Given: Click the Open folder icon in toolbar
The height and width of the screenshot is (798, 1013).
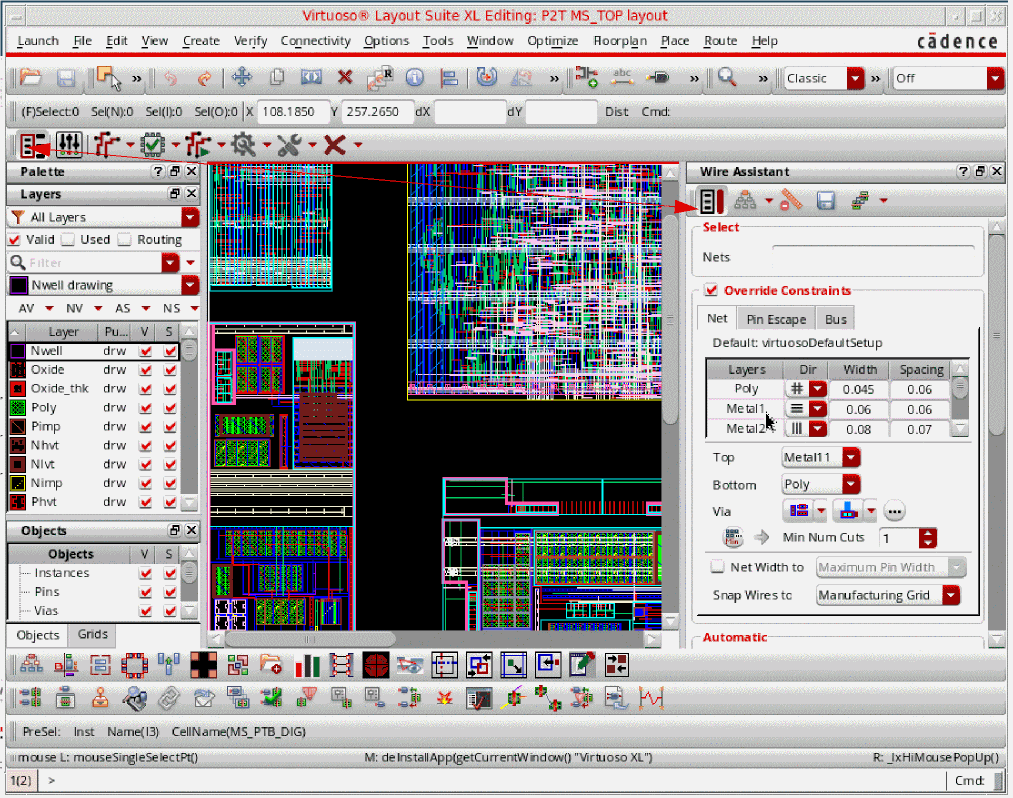Looking at the screenshot, I should (30, 78).
